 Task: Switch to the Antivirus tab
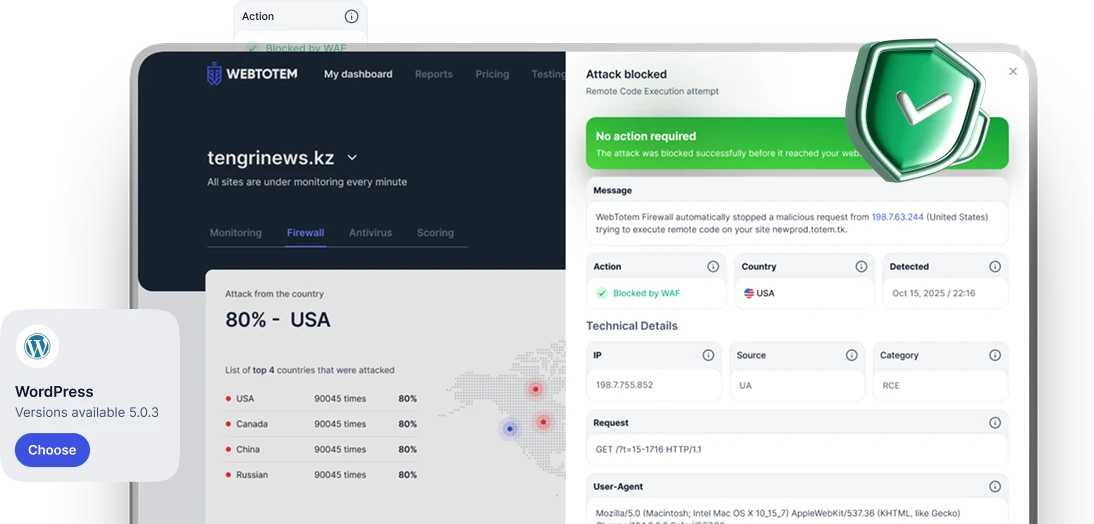point(370,233)
